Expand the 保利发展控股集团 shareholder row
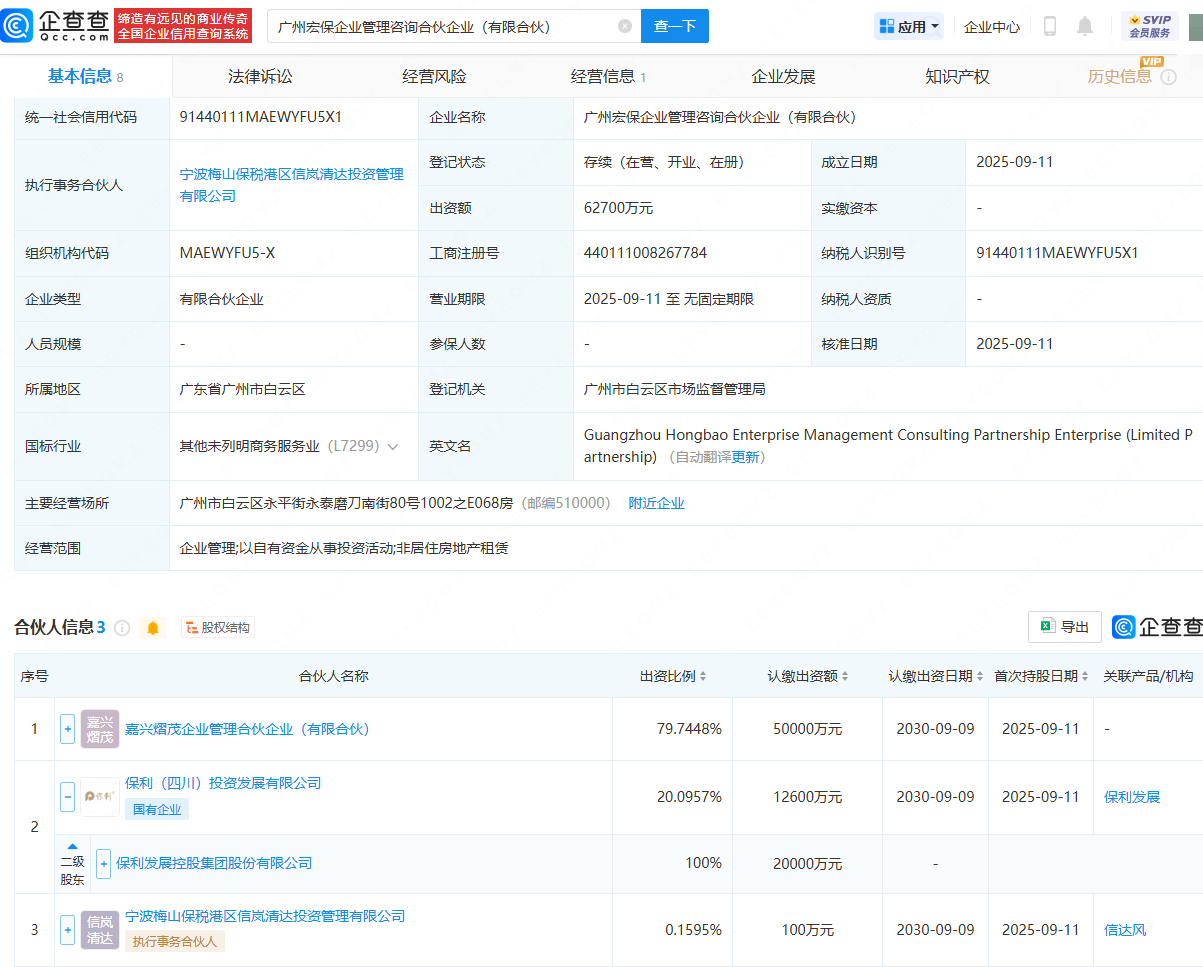Screen dimensions: 1203x967 tap(103, 863)
